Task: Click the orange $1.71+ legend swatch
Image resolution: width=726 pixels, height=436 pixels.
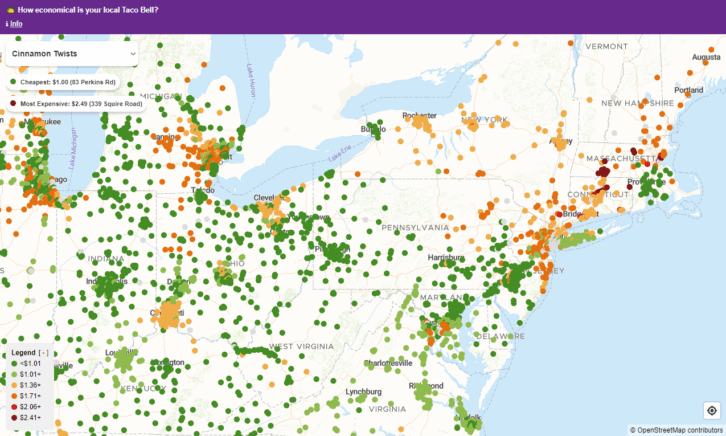Action: (14, 396)
